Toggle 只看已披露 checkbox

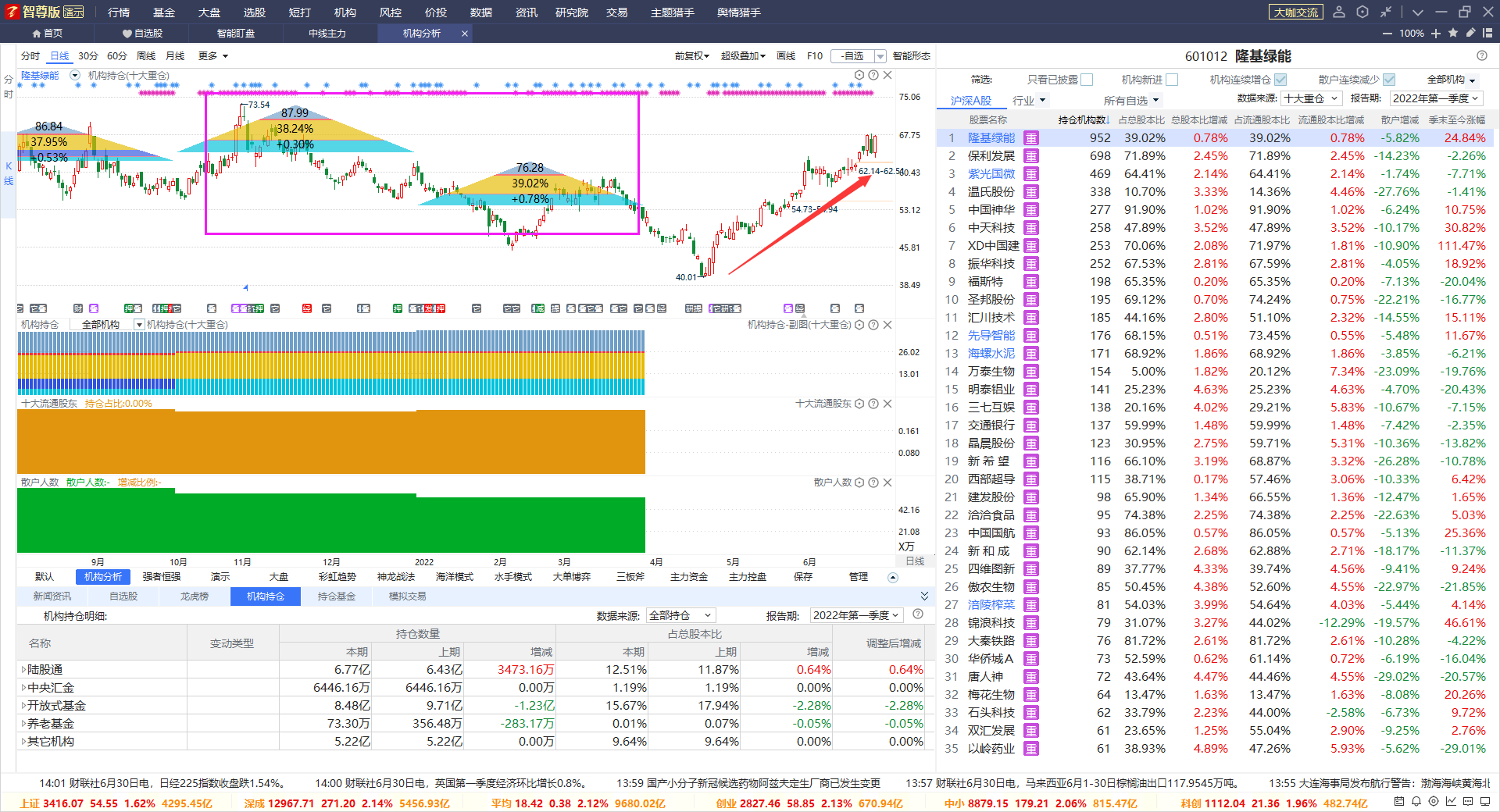(1087, 80)
